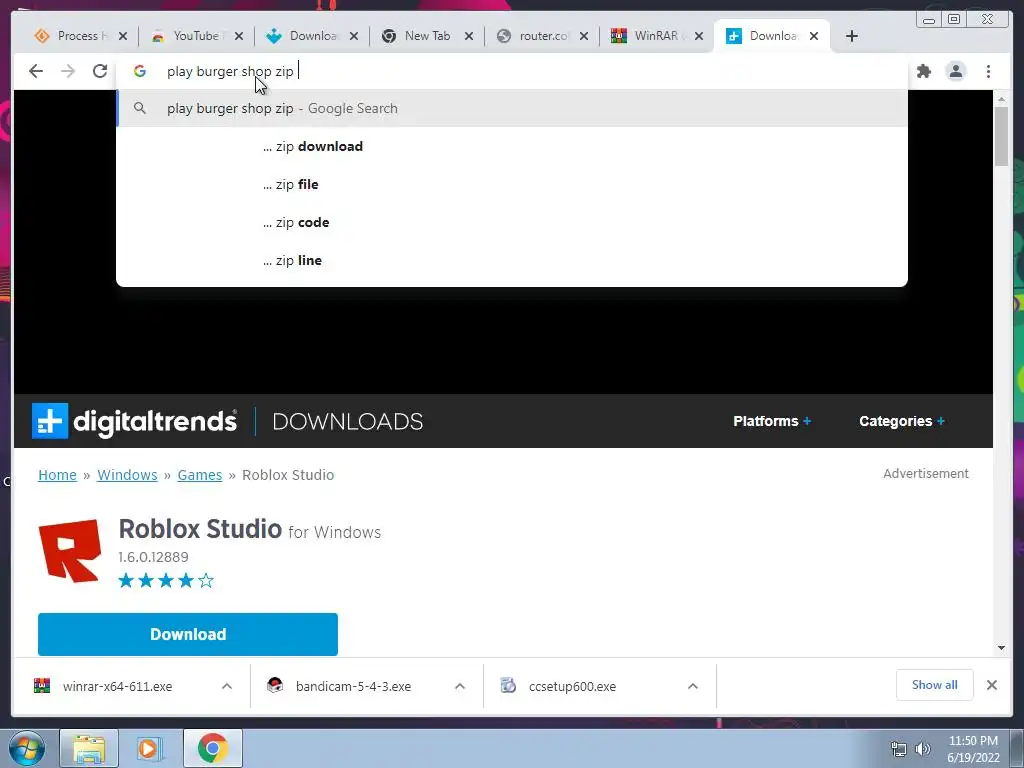The image size is (1024, 768).
Task: Expand options for bandicam-5-4-3.exe download
Action: [x=460, y=686]
